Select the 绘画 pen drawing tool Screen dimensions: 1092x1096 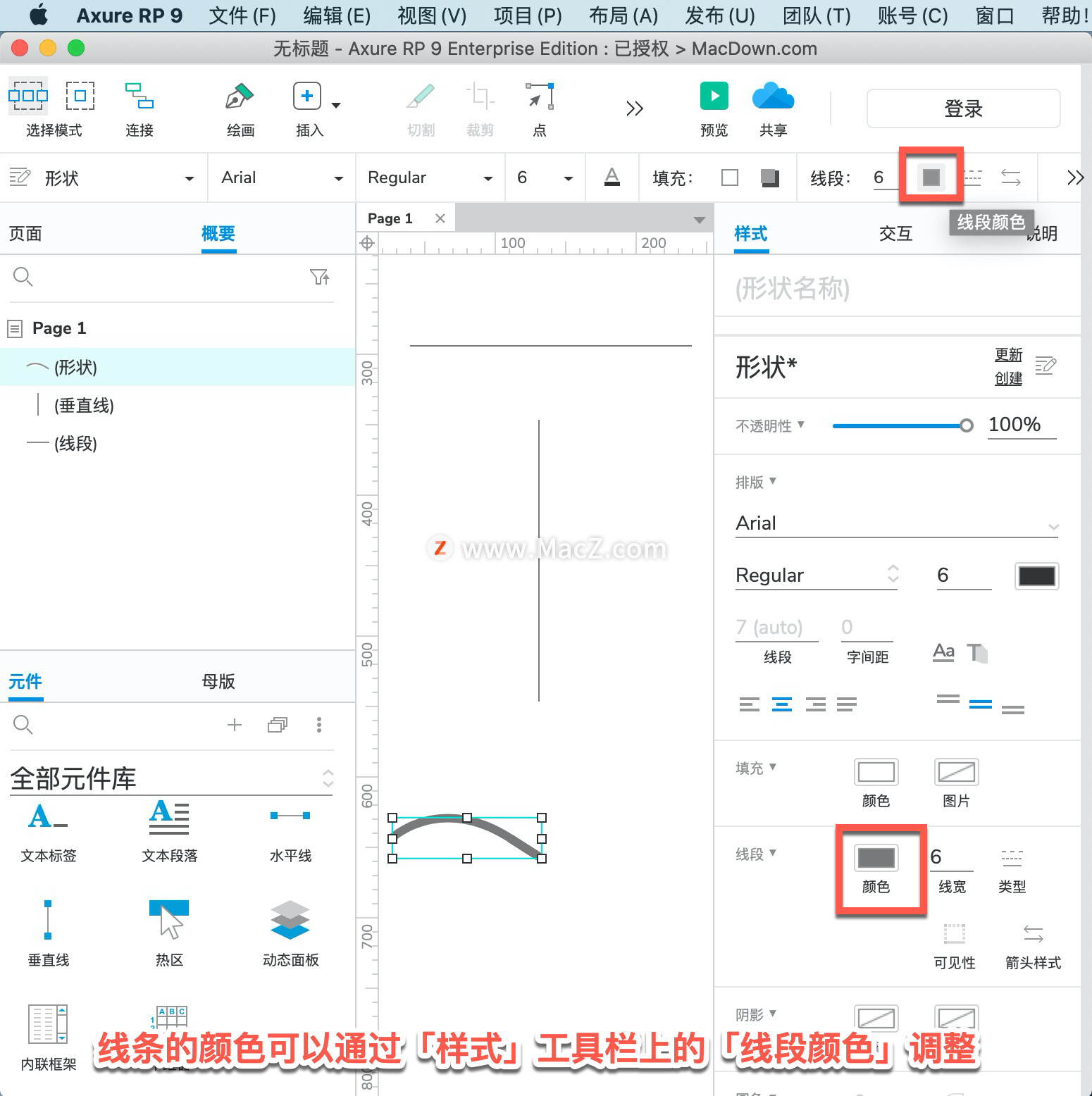[x=240, y=96]
